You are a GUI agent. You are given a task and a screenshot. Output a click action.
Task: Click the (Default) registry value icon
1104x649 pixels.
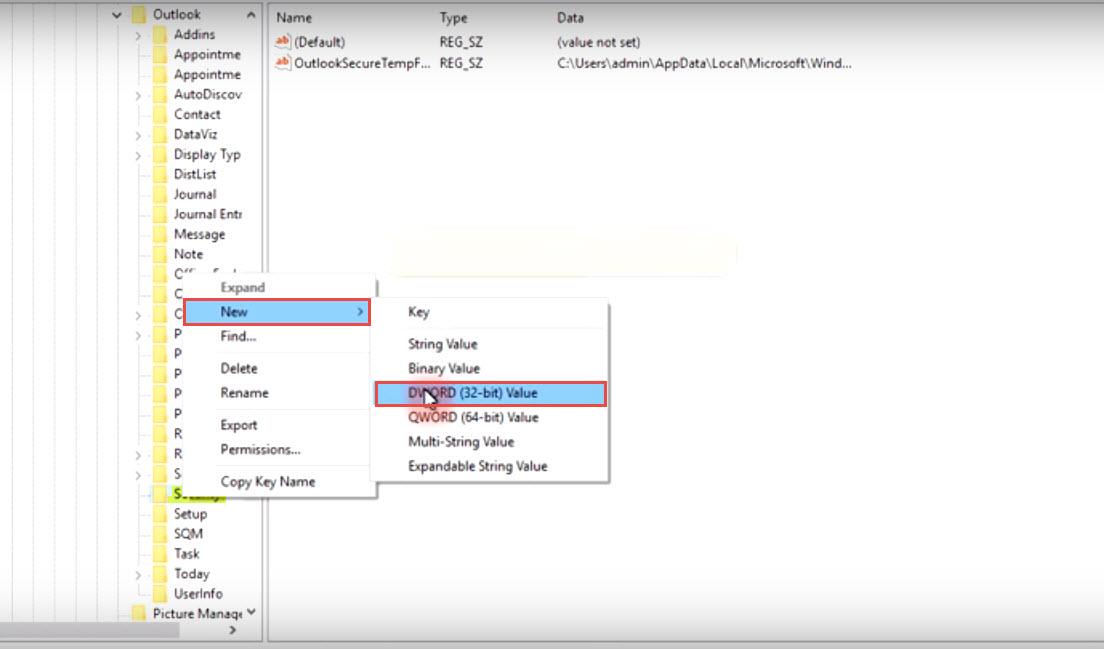point(283,42)
